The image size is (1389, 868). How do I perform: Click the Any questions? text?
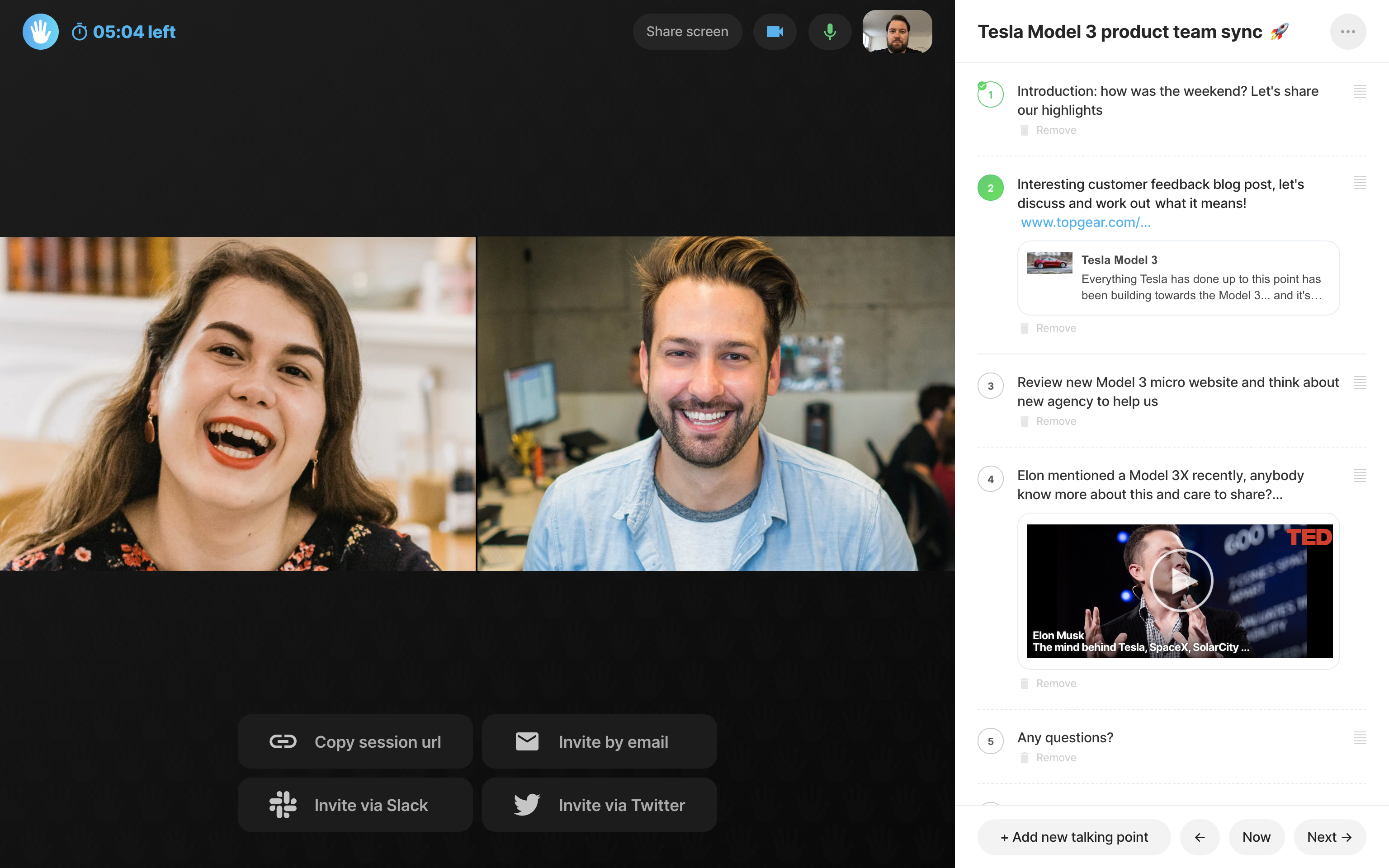(1065, 738)
